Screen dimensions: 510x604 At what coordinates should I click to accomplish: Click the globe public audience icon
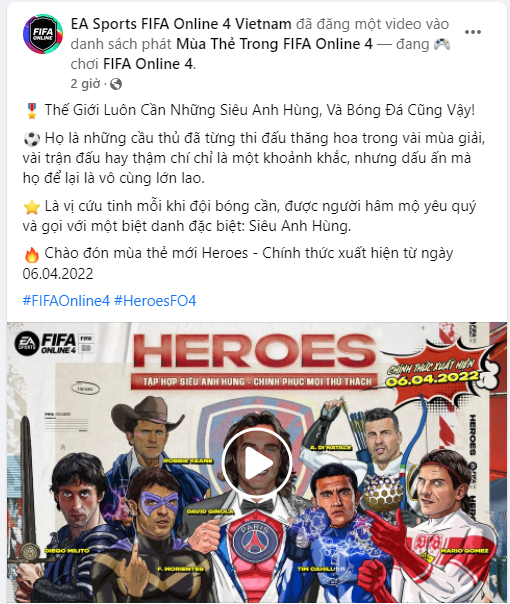[x=116, y=84]
